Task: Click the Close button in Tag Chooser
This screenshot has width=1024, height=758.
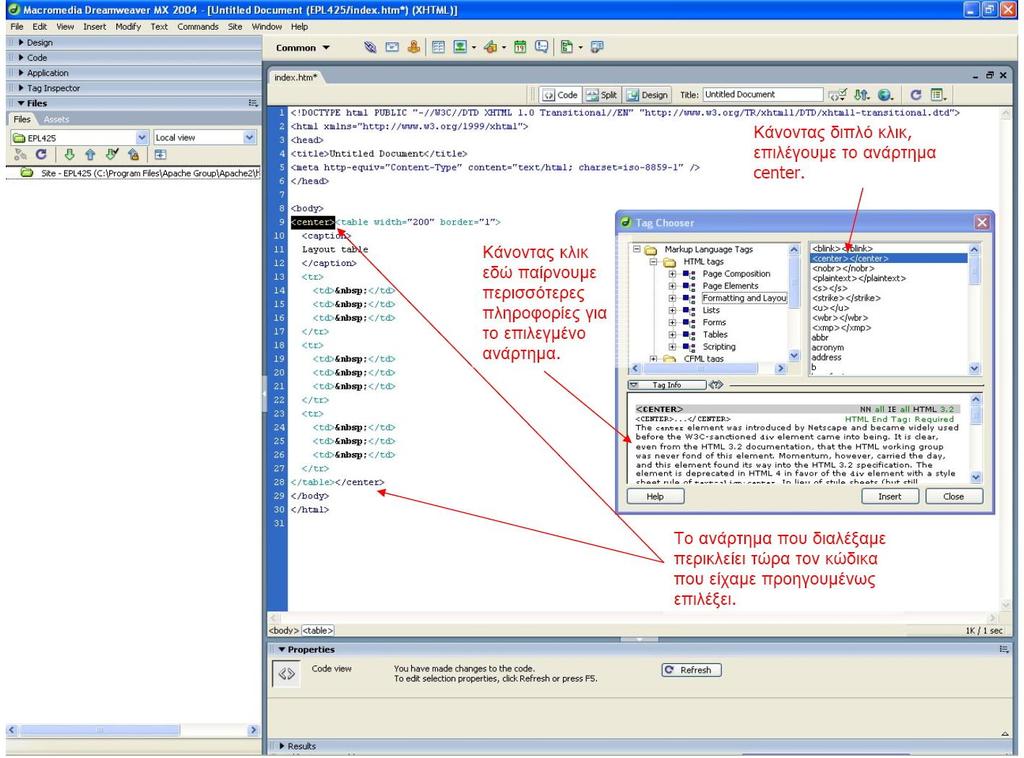Action: 953,497
